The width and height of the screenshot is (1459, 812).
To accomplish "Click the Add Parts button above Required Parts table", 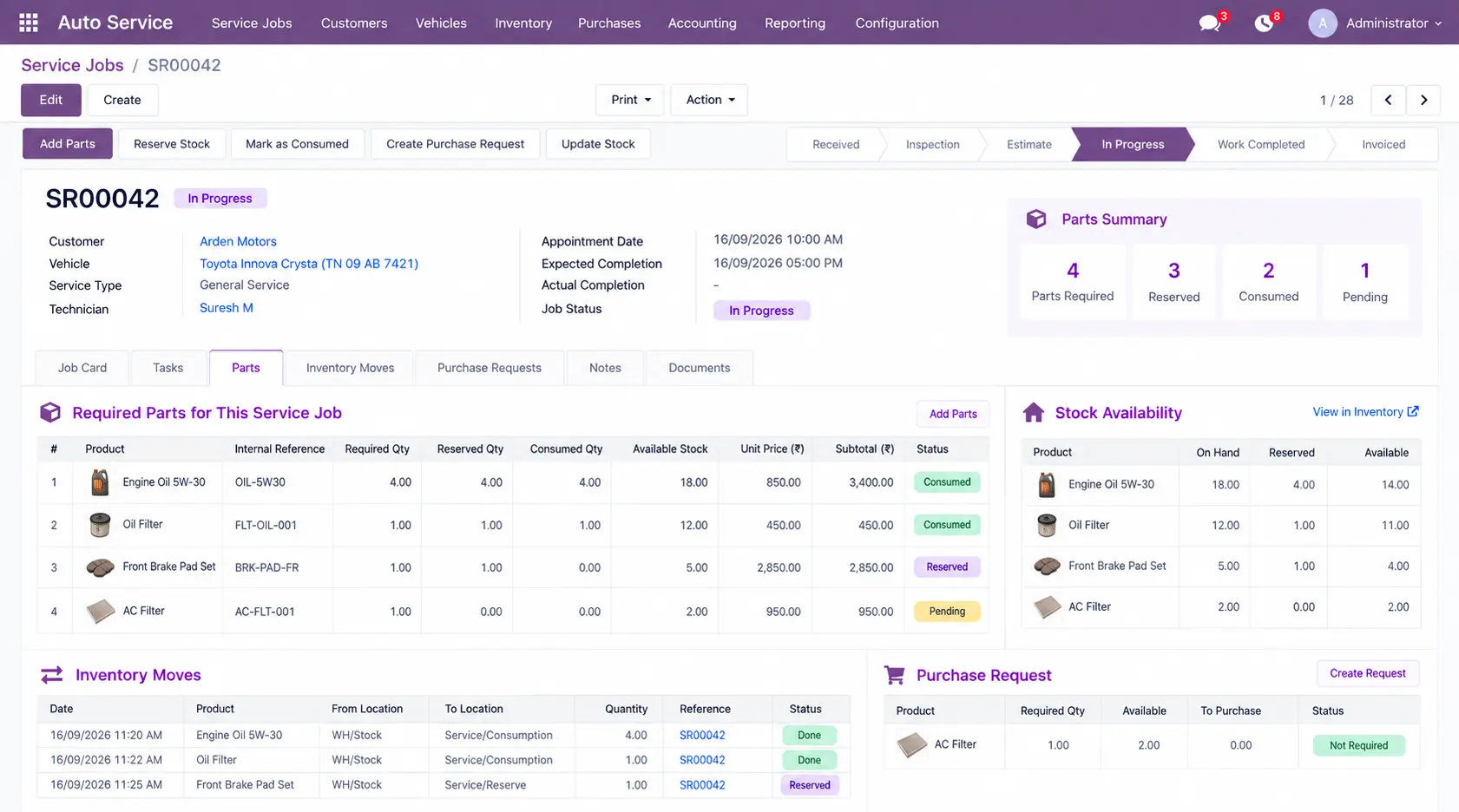I will (953, 414).
